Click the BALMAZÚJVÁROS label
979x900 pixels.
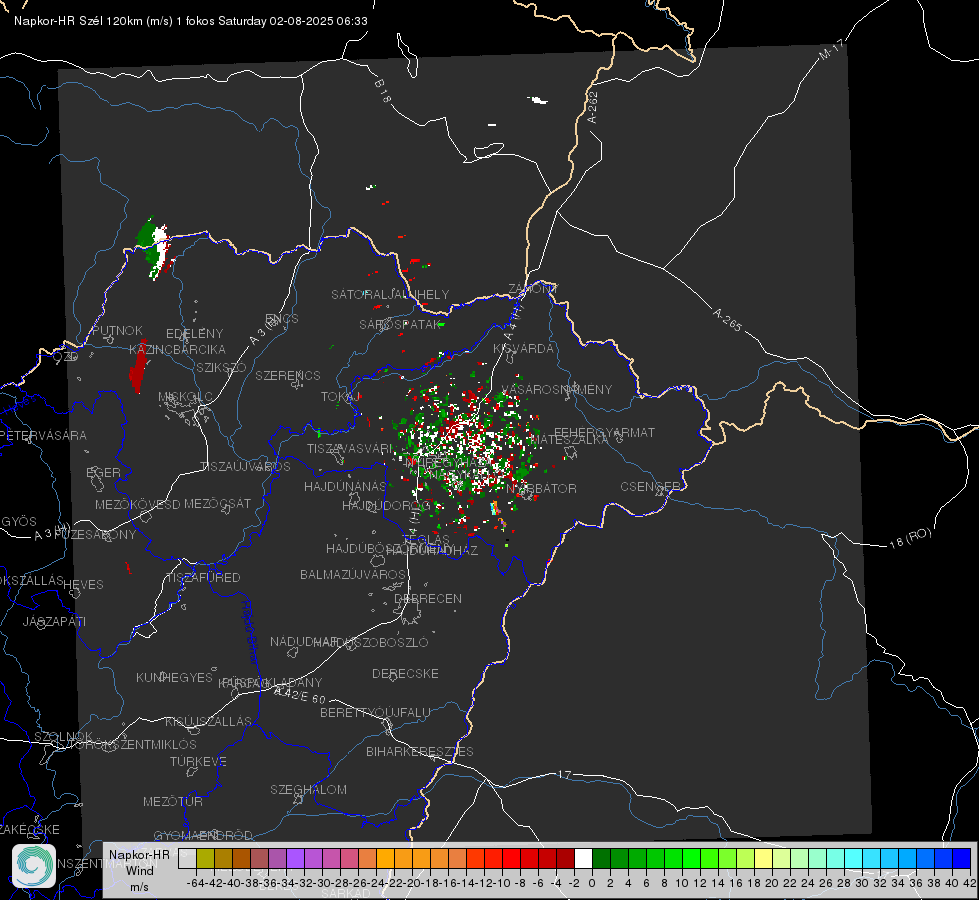(353, 574)
